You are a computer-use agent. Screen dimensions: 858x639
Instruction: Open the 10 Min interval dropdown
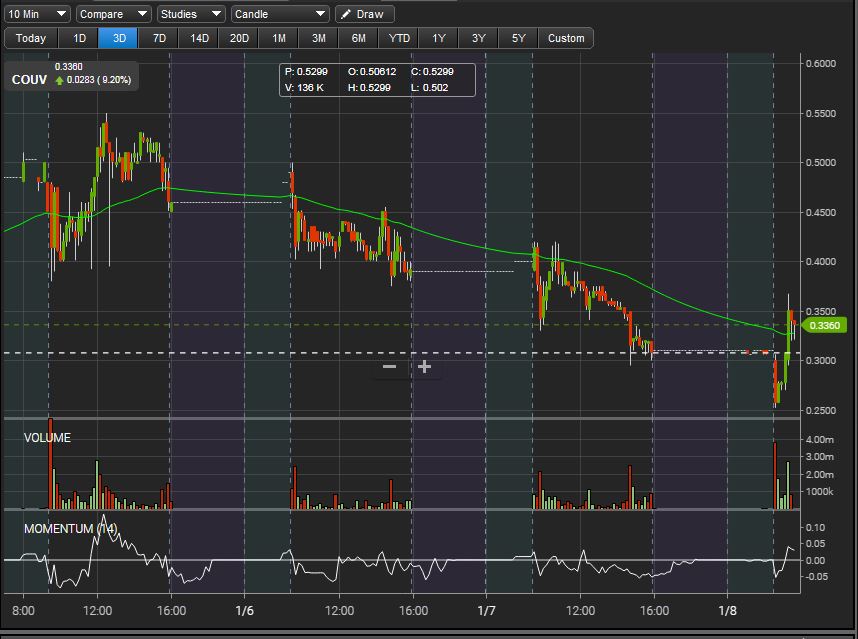click(x=37, y=14)
